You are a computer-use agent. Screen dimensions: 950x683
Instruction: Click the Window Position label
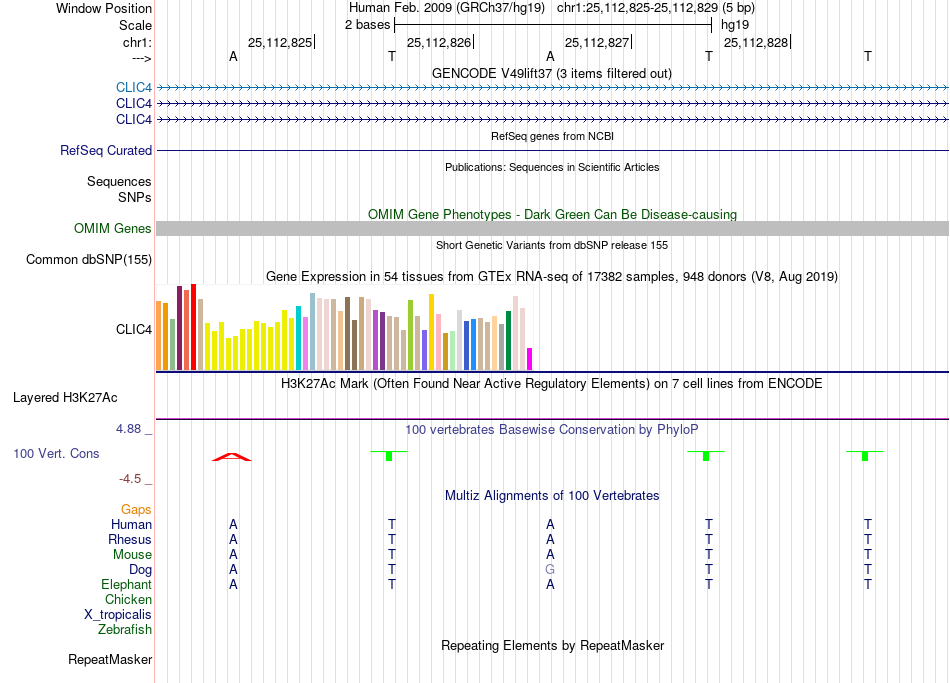coord(104,8)
